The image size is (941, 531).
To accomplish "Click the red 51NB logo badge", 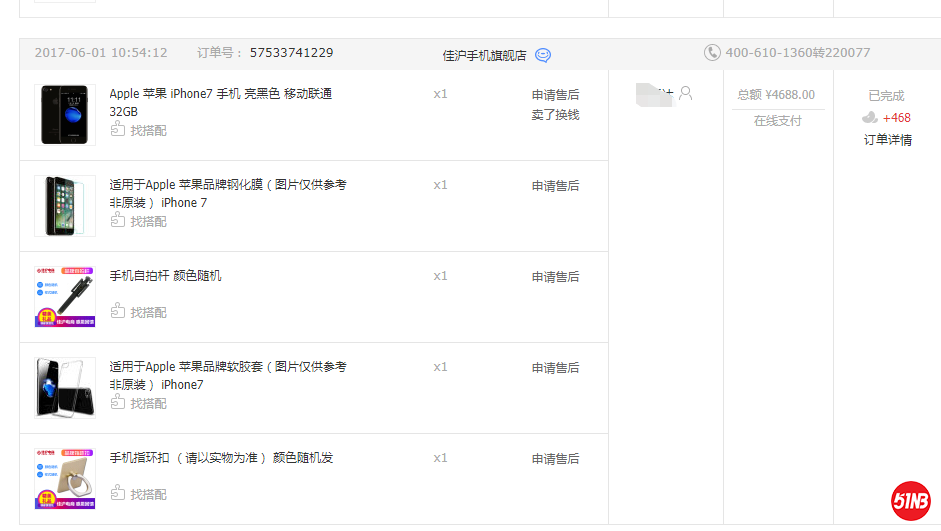I will (911, 501).
